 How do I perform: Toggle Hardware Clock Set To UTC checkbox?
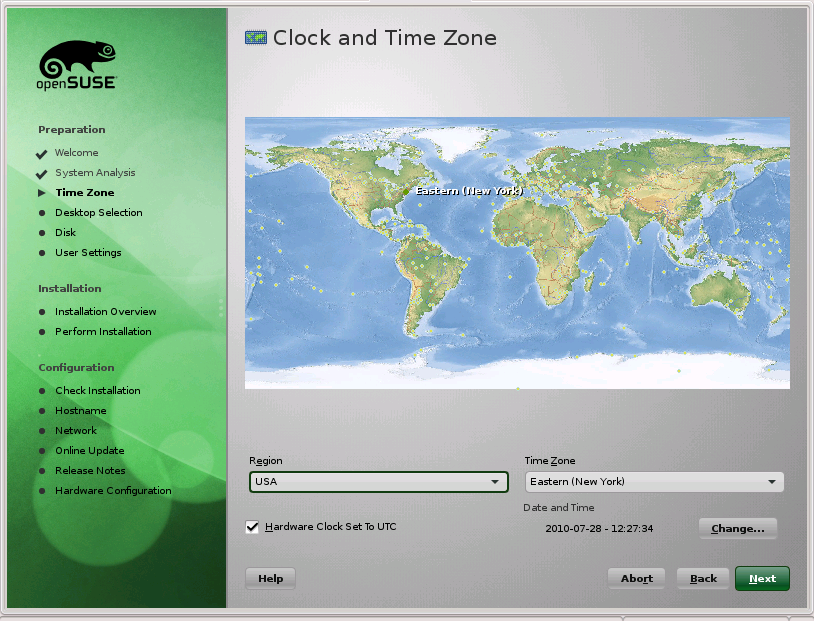point(252,527)
